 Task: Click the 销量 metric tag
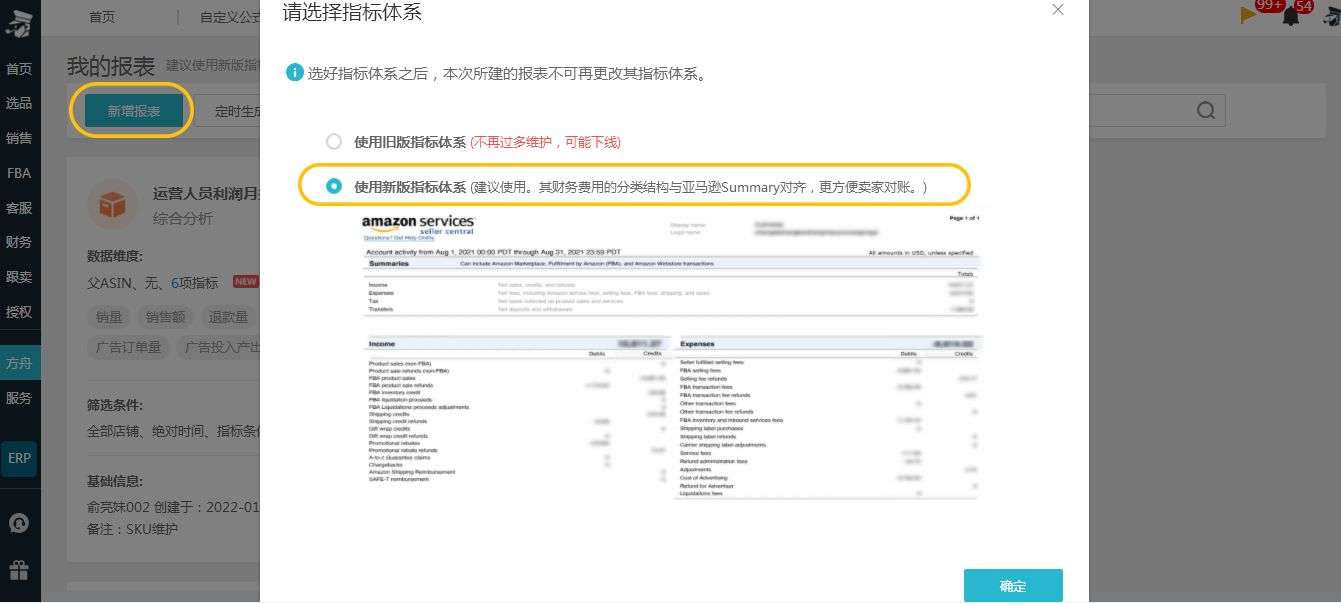(109, 317)
